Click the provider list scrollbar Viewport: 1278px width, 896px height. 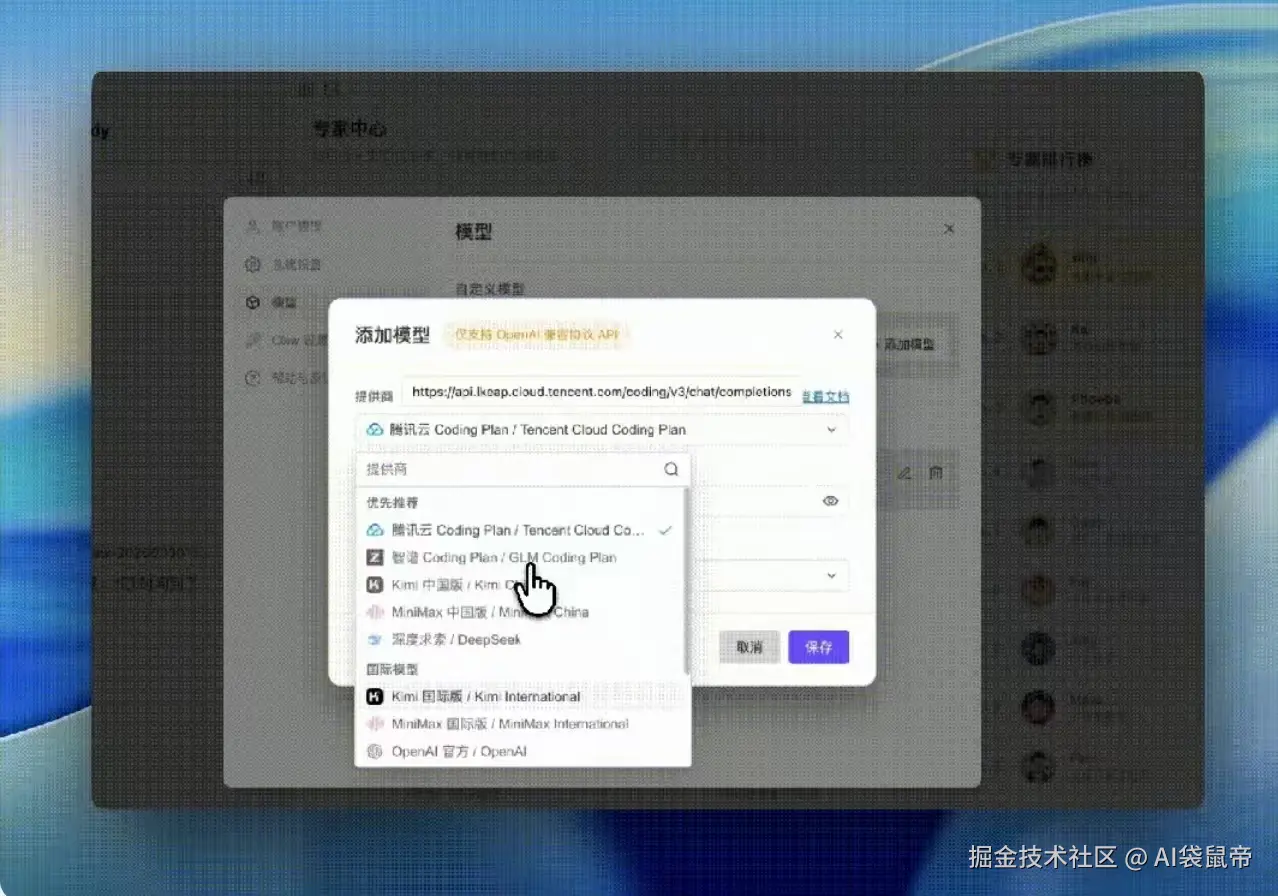(x=686, y=580)
